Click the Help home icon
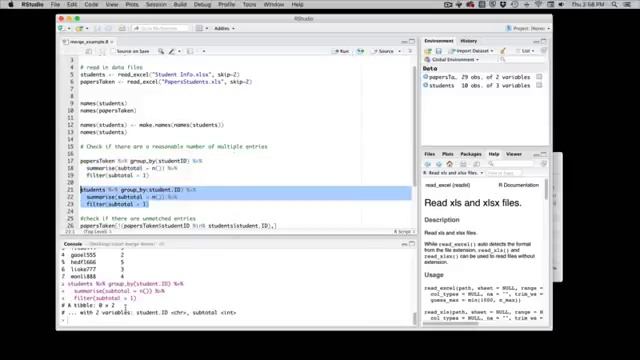 449,164
